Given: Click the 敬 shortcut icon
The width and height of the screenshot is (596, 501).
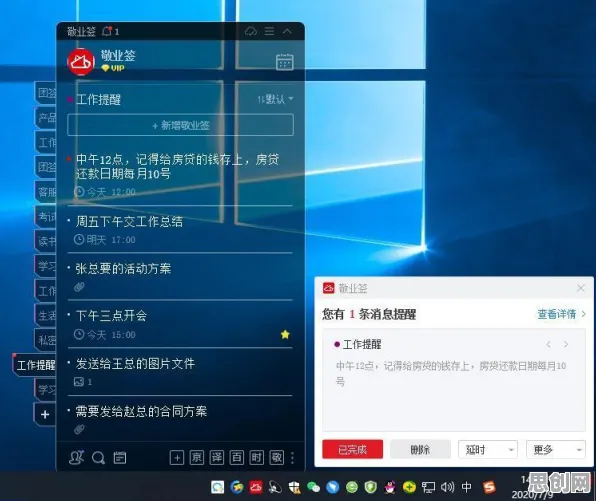Looking at the screenshot, I should point(276,458).
